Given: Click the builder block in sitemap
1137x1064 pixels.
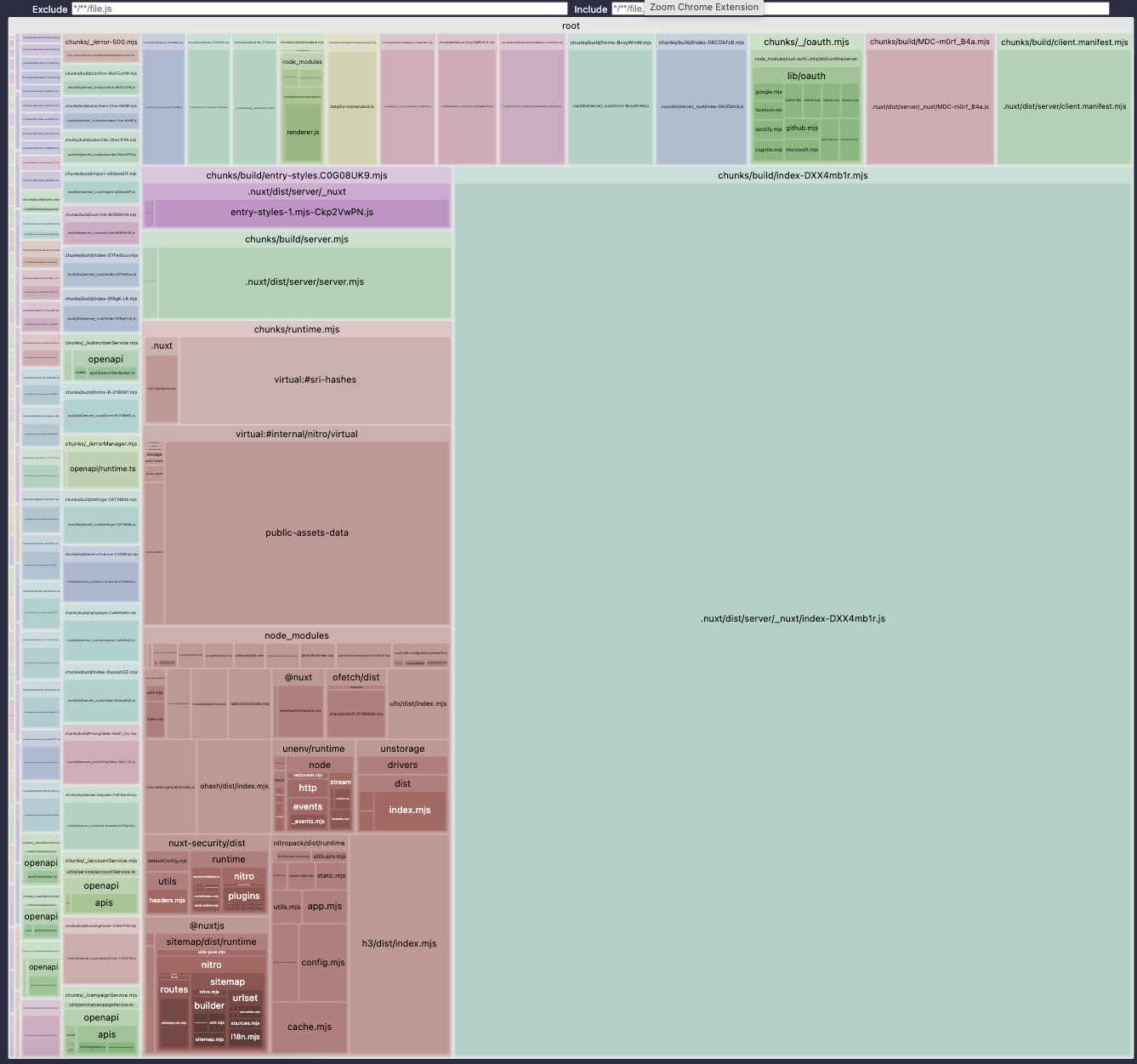Looking at the screenshot, I should tap(209, 1006).
